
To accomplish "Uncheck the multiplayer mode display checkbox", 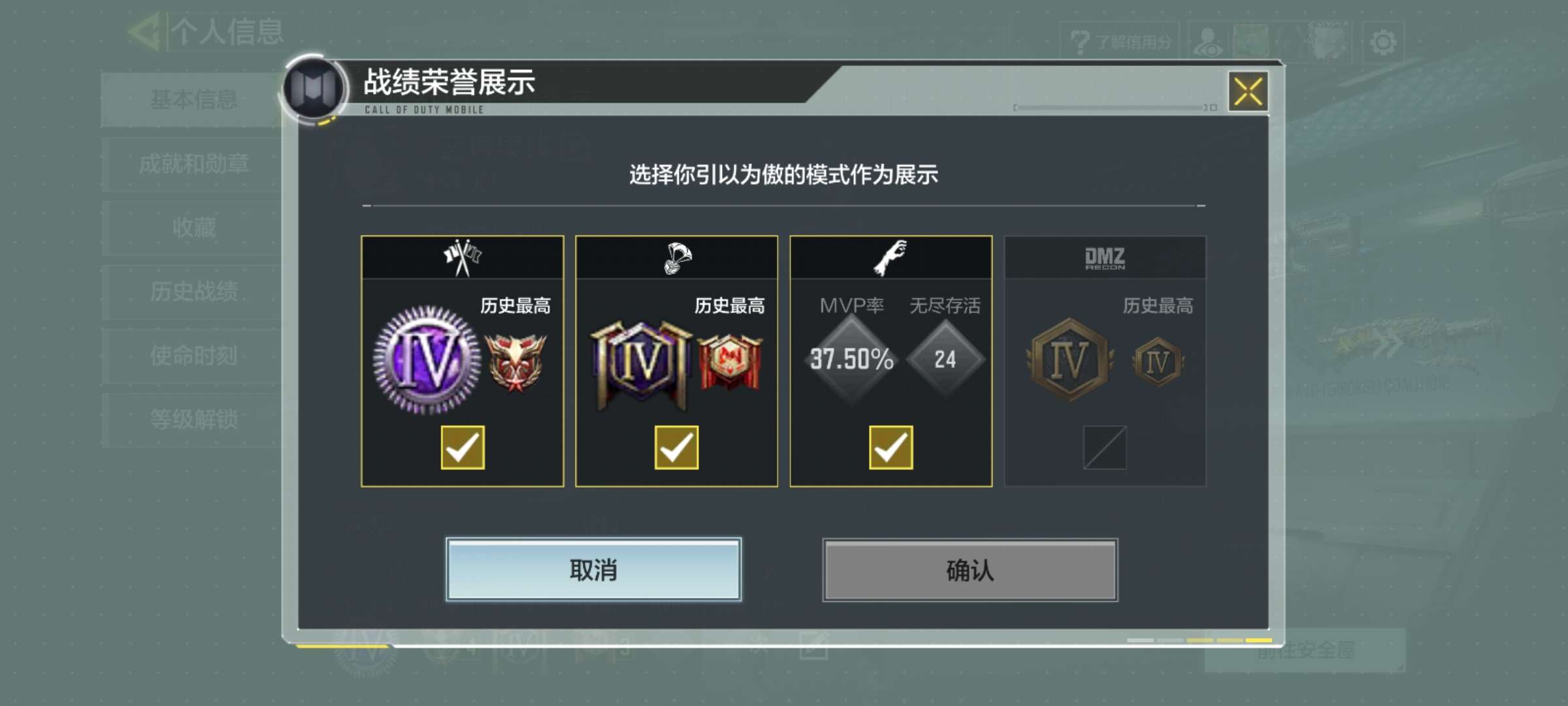I will 463,448.
